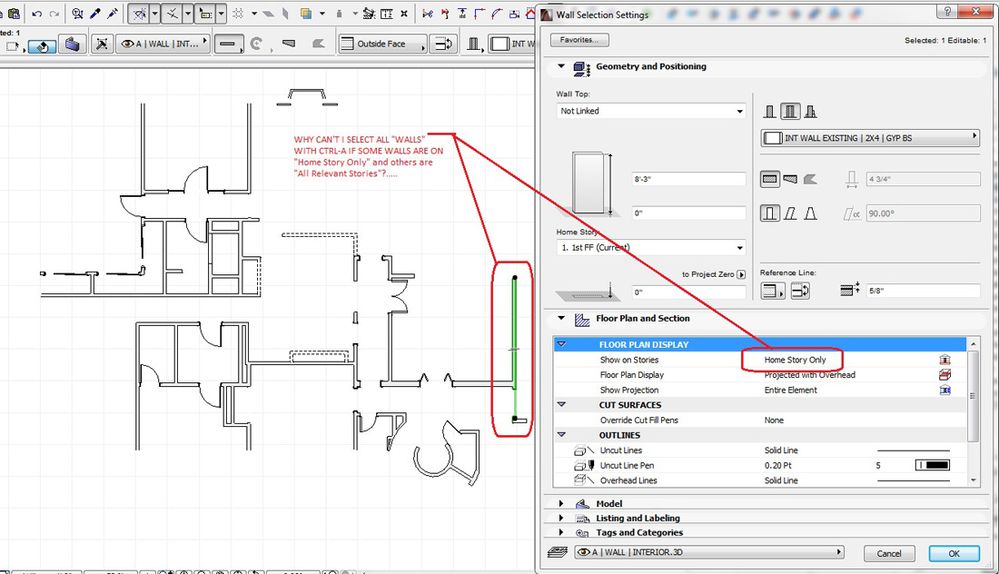
Task: Select the complex profile wall structure icon
Action: point(810,111)
